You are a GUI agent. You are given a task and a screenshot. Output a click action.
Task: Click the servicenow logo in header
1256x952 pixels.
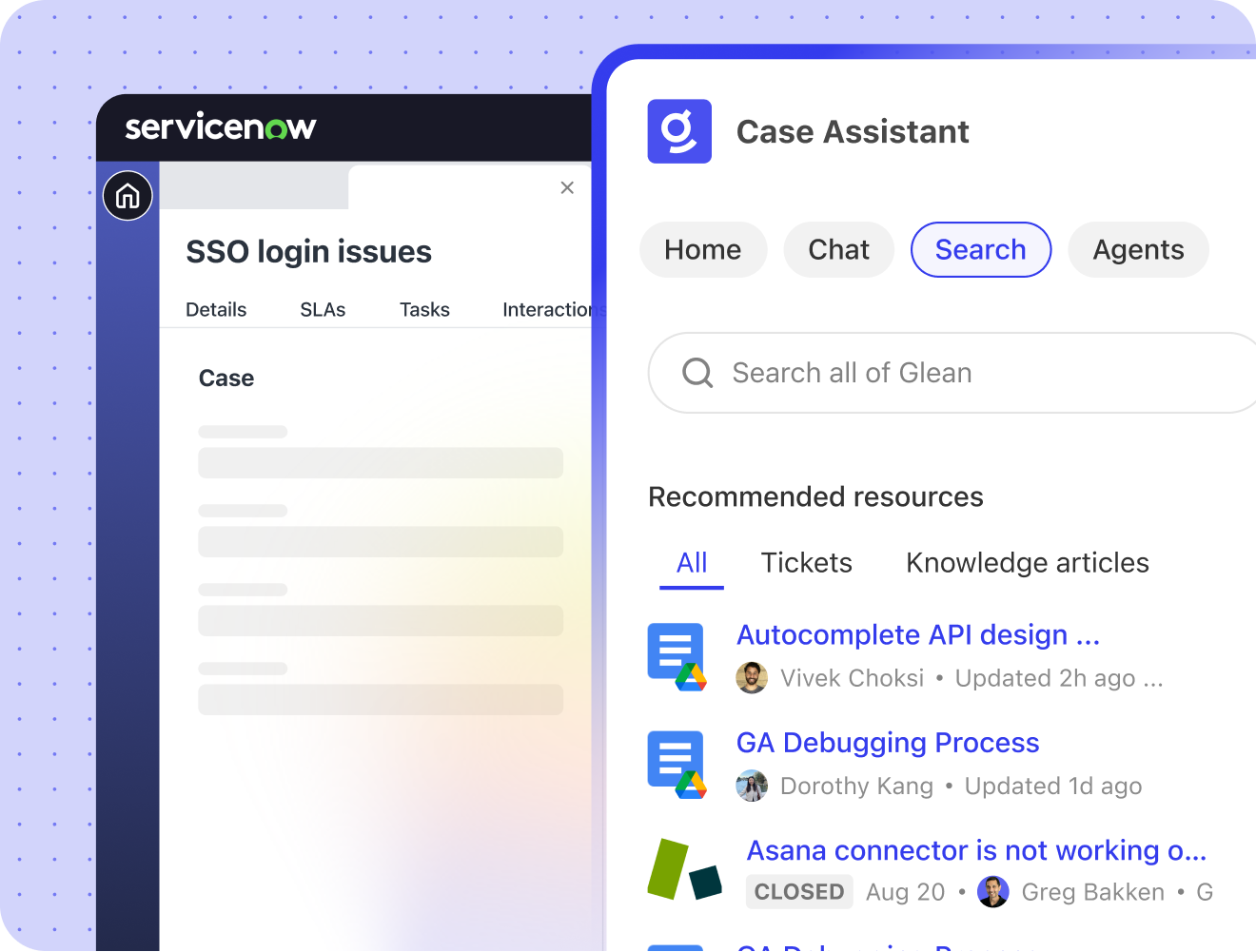[x=221, y=126]
